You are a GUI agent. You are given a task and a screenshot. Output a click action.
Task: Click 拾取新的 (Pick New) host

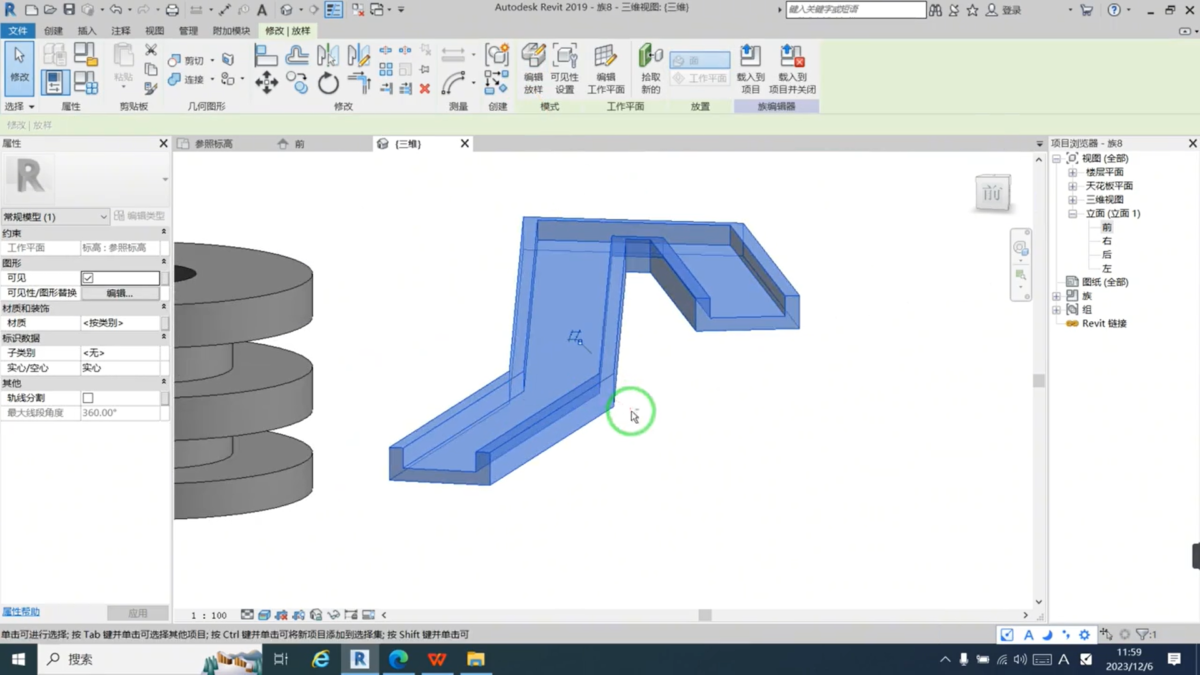[x=650, y=69]
